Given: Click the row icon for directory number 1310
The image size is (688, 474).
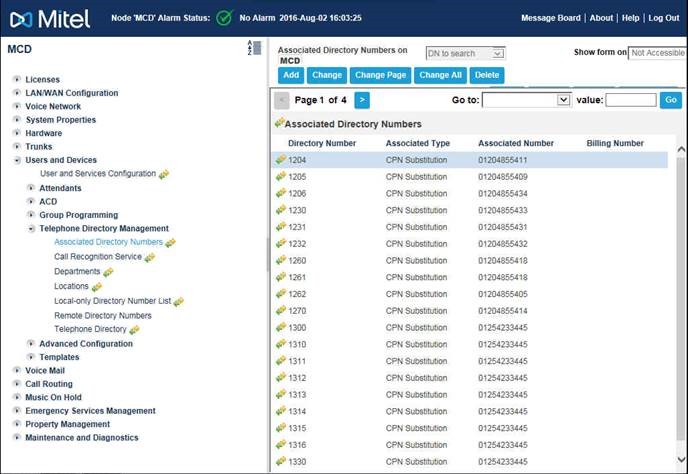Looking at the screenshot, I should coord(281,344).
